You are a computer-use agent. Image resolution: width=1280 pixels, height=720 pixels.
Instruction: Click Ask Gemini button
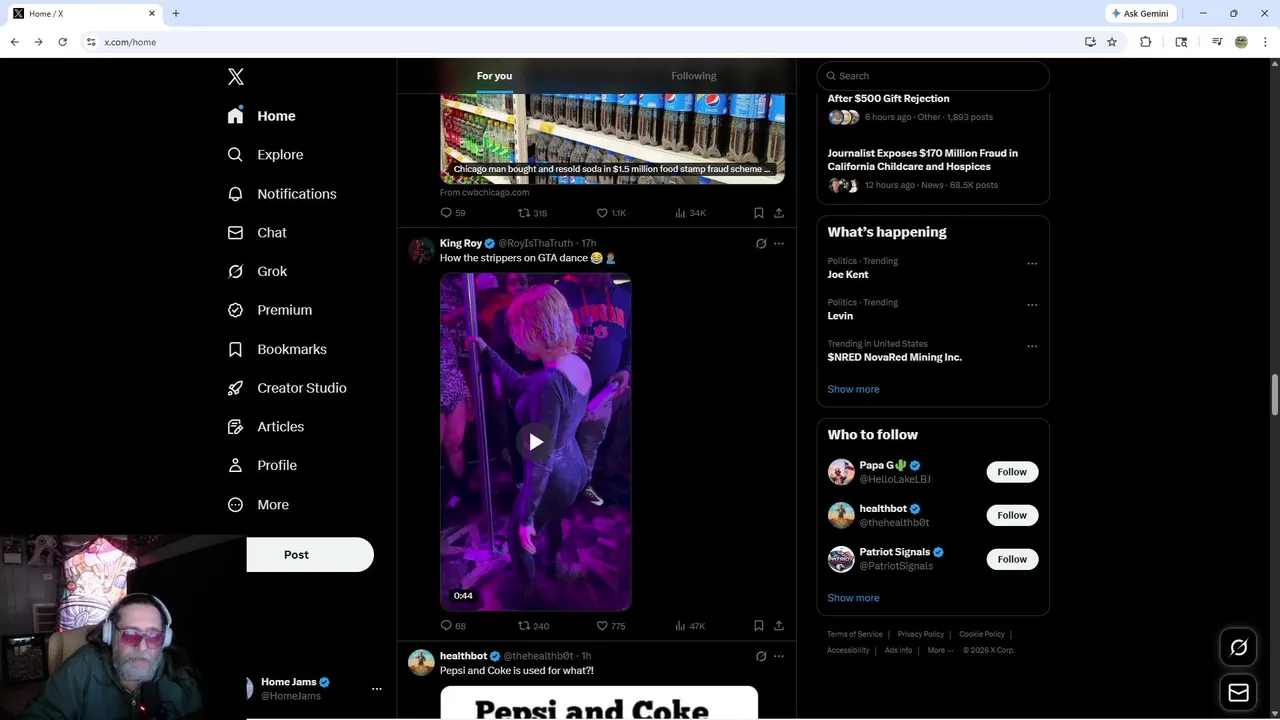point(1140,14)
